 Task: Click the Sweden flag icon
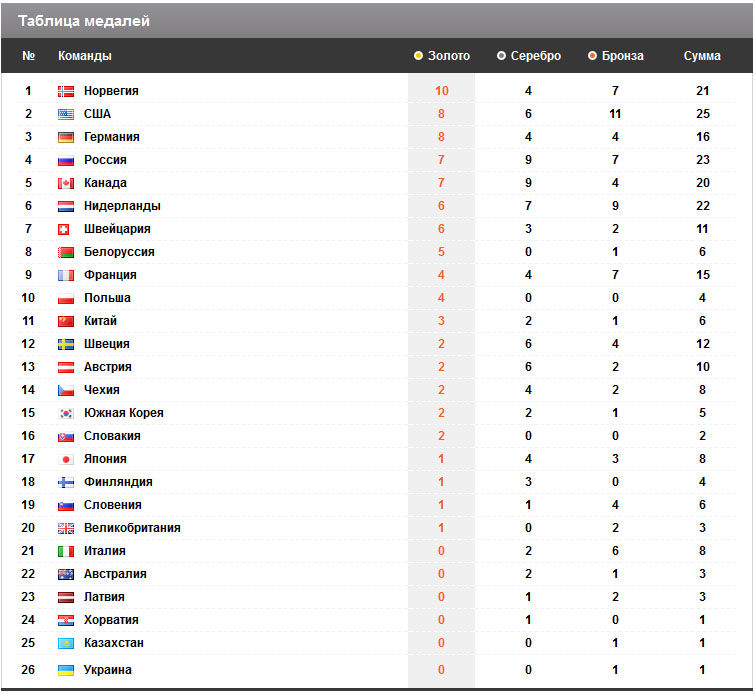(x=66, y=344)
